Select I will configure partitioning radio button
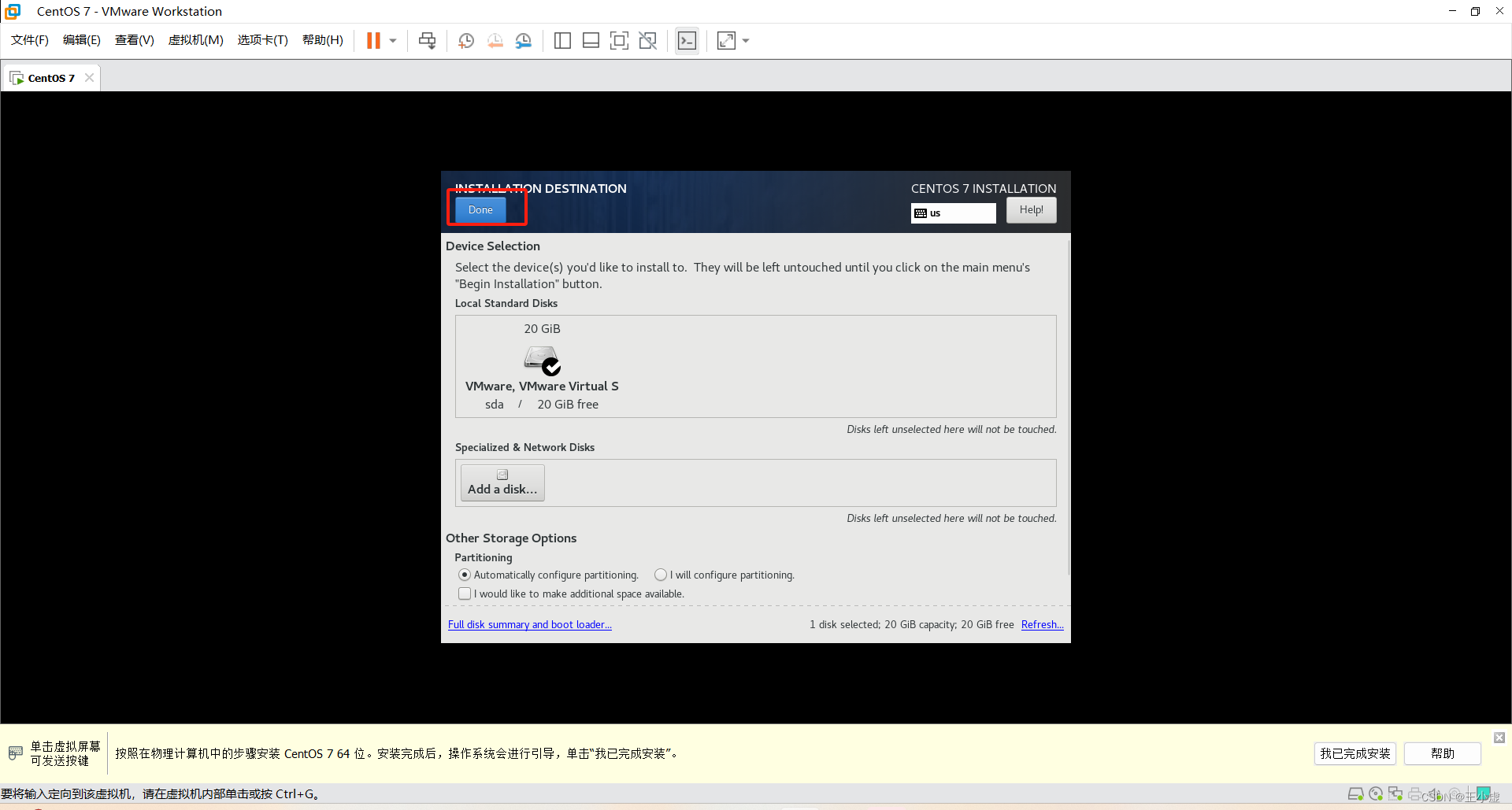The width and height of the screenshot is (1512, 810). click(x=661, y=575)
